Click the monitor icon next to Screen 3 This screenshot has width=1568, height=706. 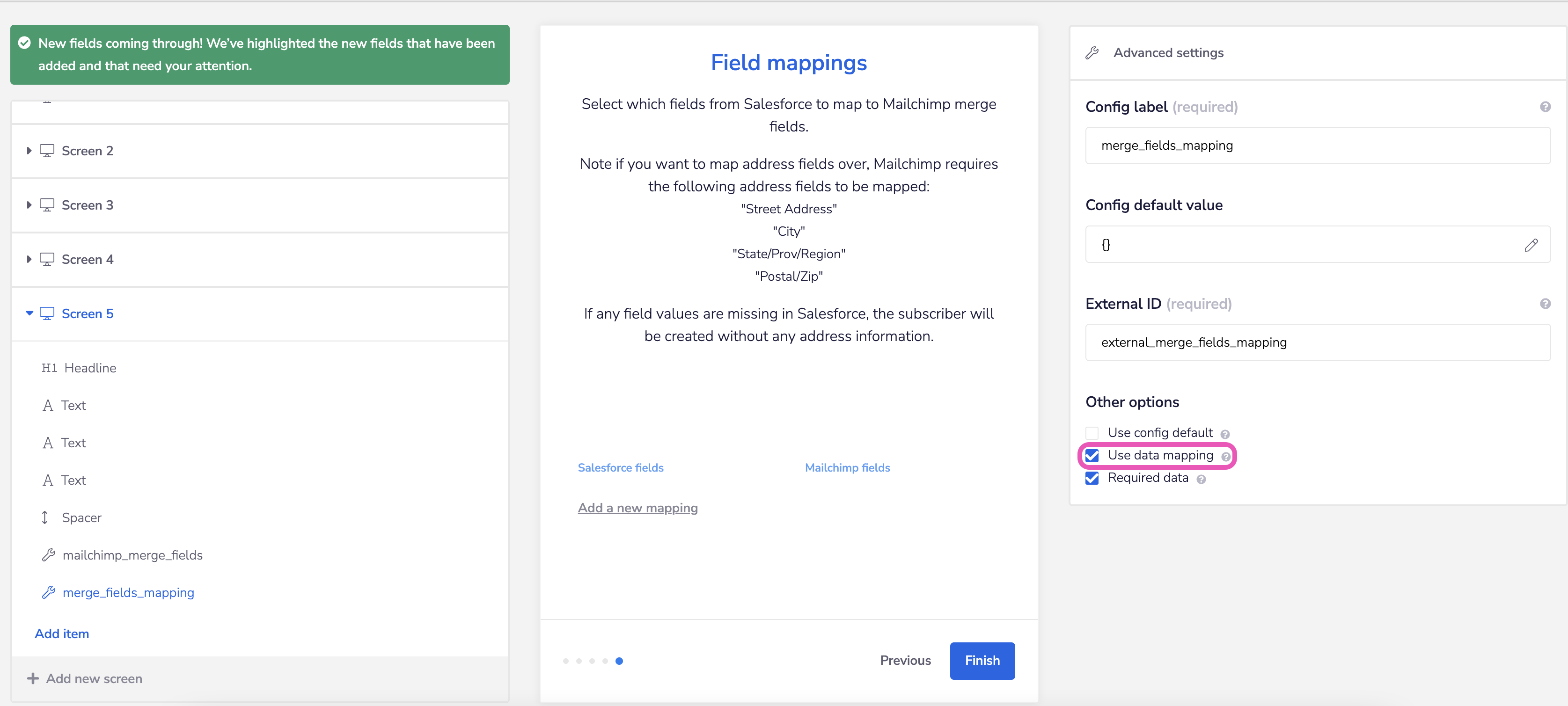pyautogui.click(x=47, y=204)
